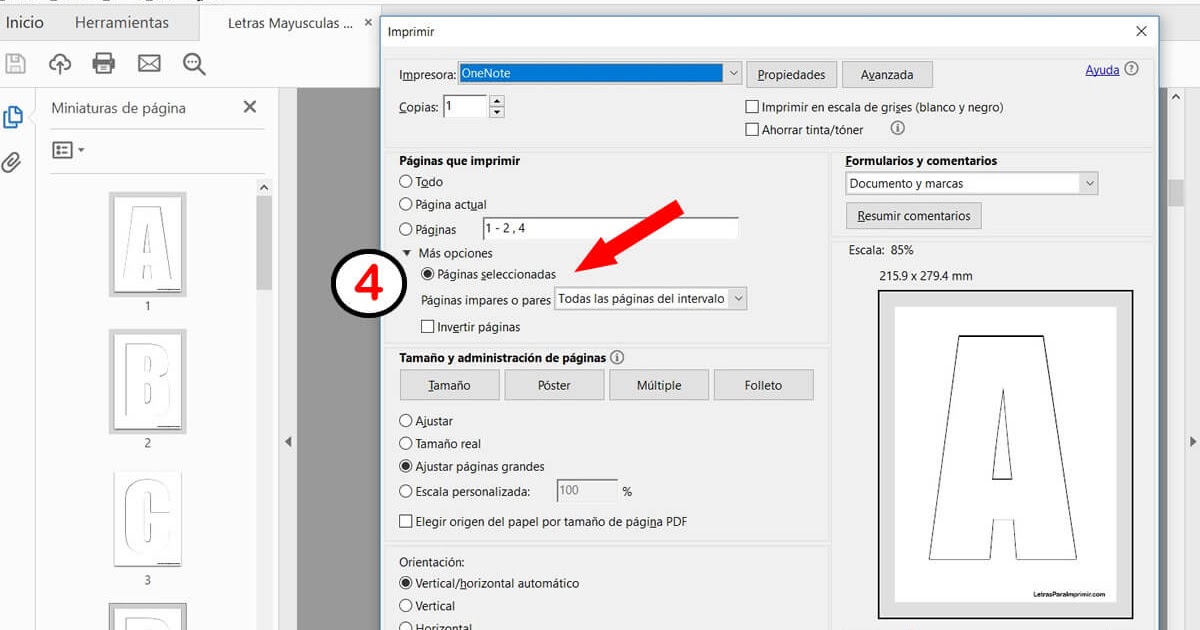Select the Letras Mayusculas document tab
The image size is (1200, 630).
pyautogui.click(x=290, y=22)
